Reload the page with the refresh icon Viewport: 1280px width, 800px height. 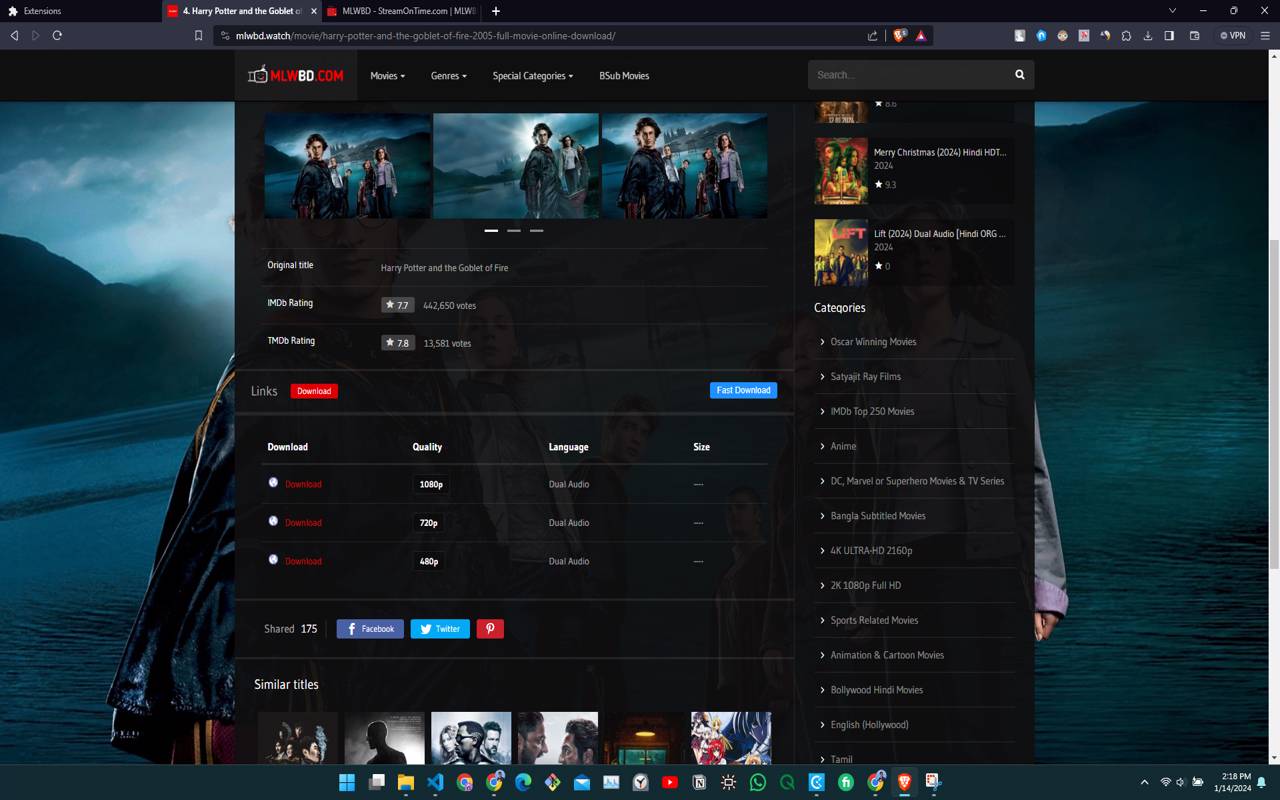click(x=57, y=35)
